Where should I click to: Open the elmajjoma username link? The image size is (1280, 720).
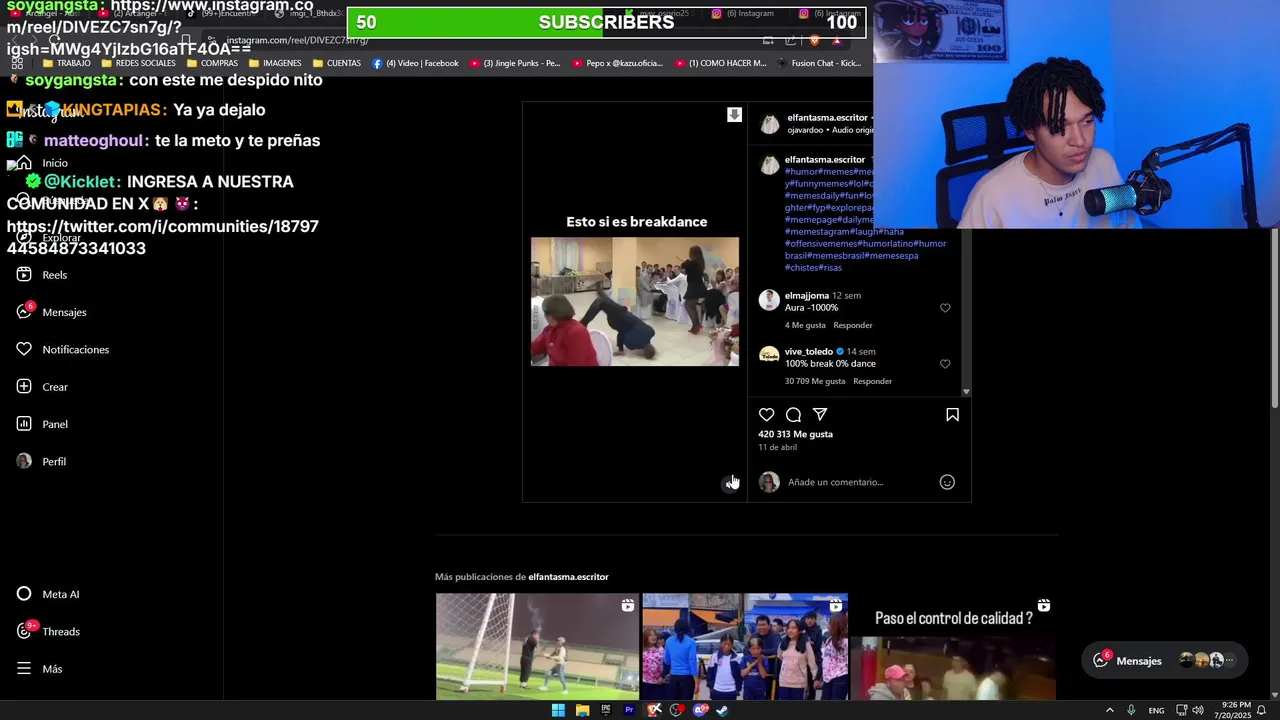click(807, 296)
